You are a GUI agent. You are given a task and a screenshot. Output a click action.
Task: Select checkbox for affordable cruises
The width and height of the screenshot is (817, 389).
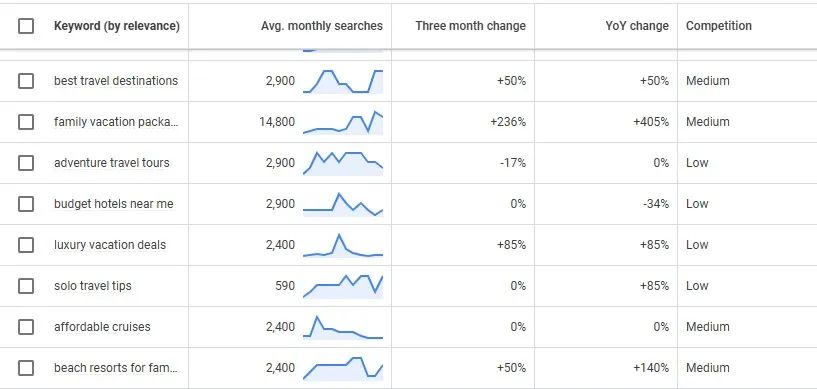[x=26, y=327]
